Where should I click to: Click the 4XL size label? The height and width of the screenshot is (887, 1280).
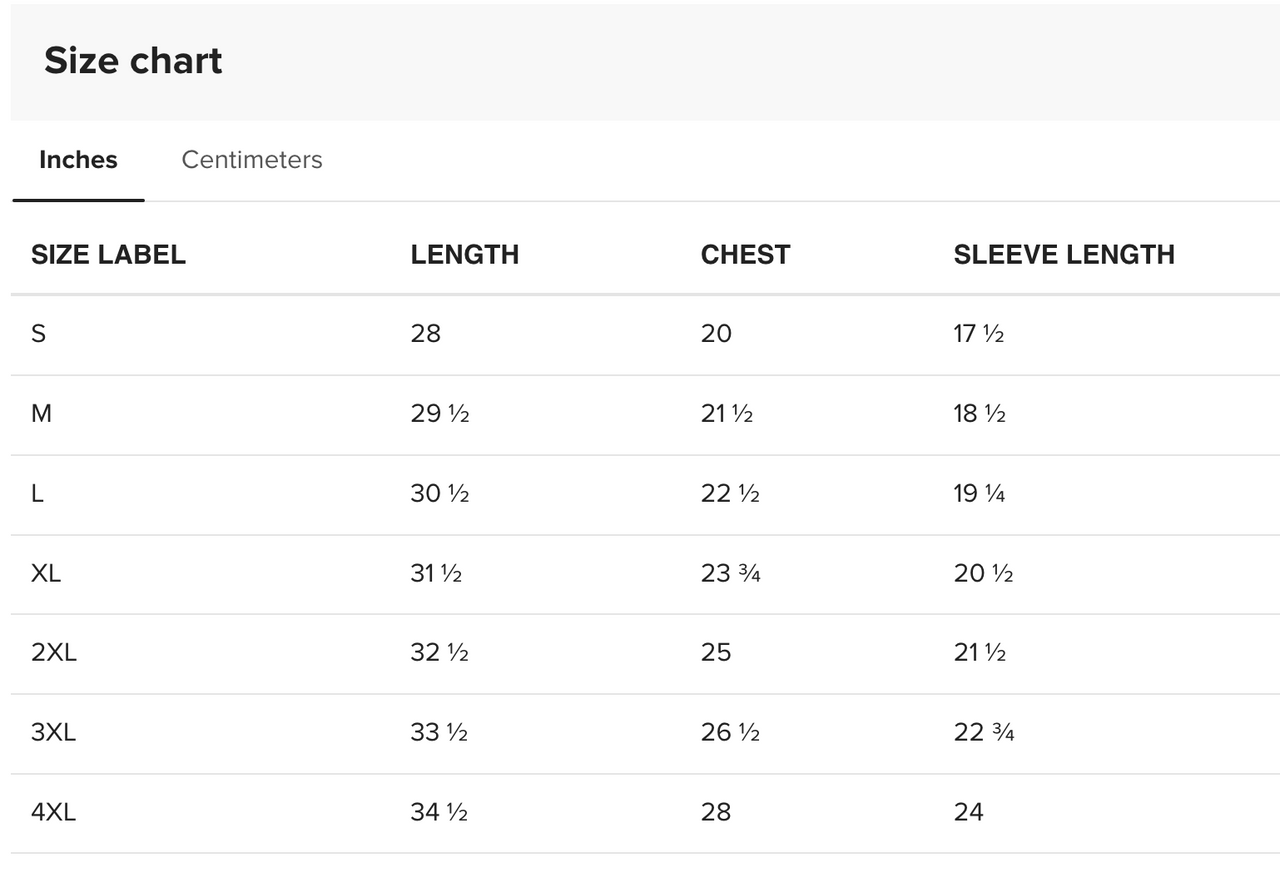click(54, 812)
